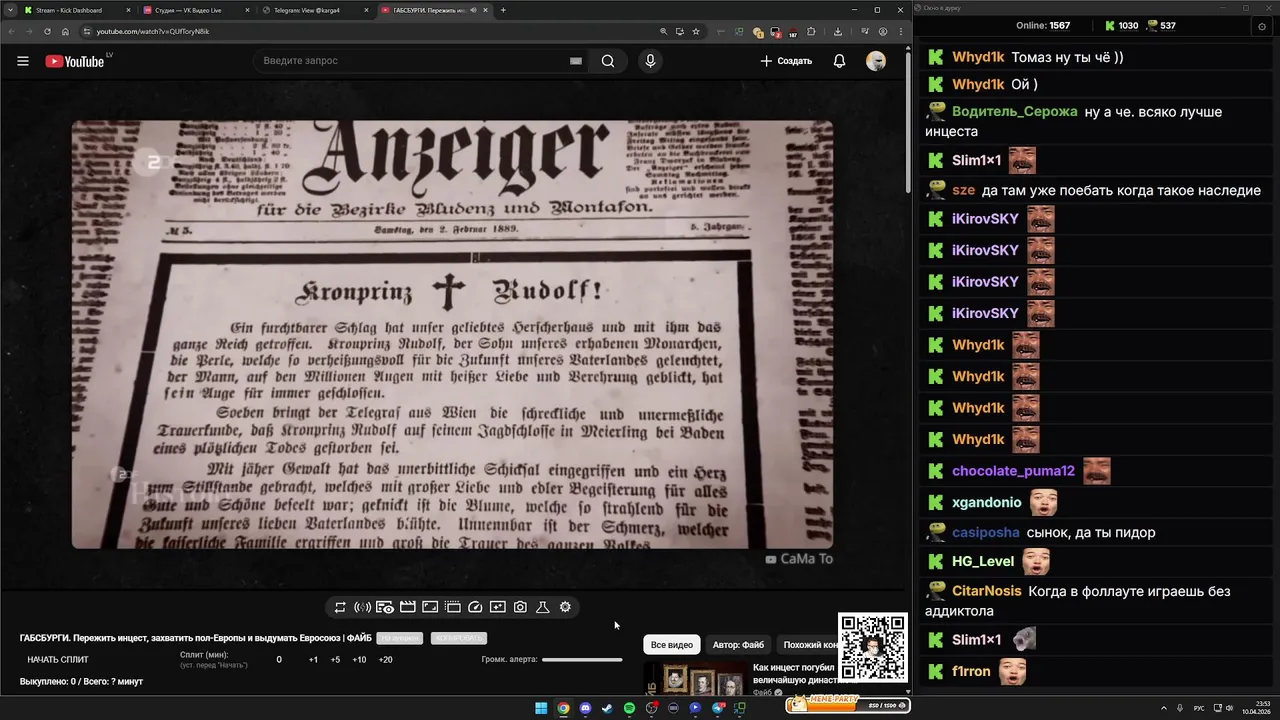
Task: Click username CitarNosis in chat
Action: coord(987,592)
